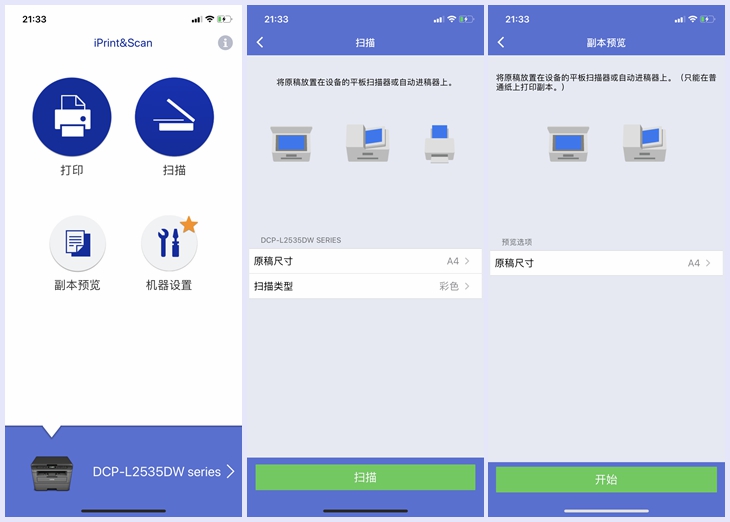Viewport: 730px width, 522px height.
Task: Select flatbed scanner illustration on 扫描 screen
Action: coord(291,143)
